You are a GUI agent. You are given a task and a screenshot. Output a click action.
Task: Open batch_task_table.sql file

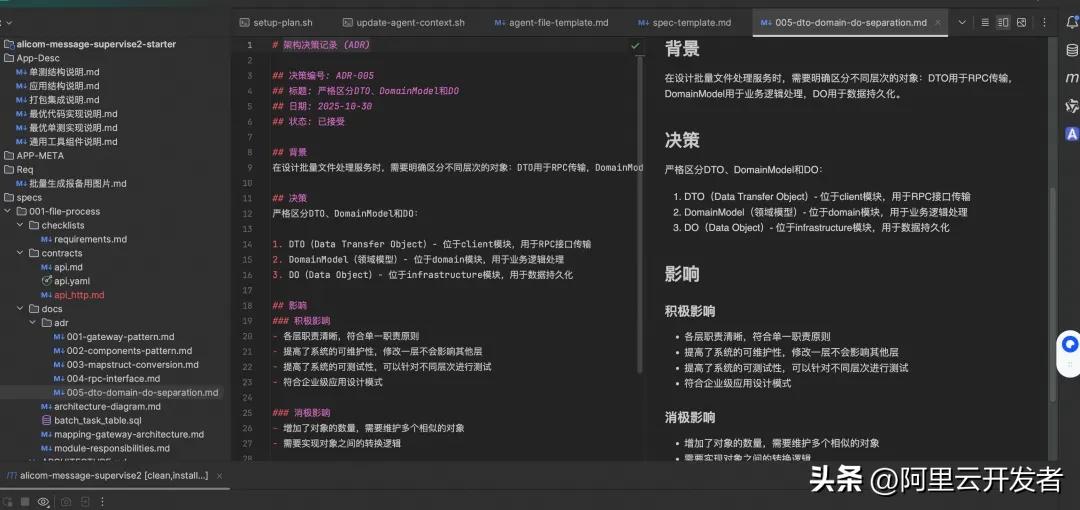coord(92,420)
